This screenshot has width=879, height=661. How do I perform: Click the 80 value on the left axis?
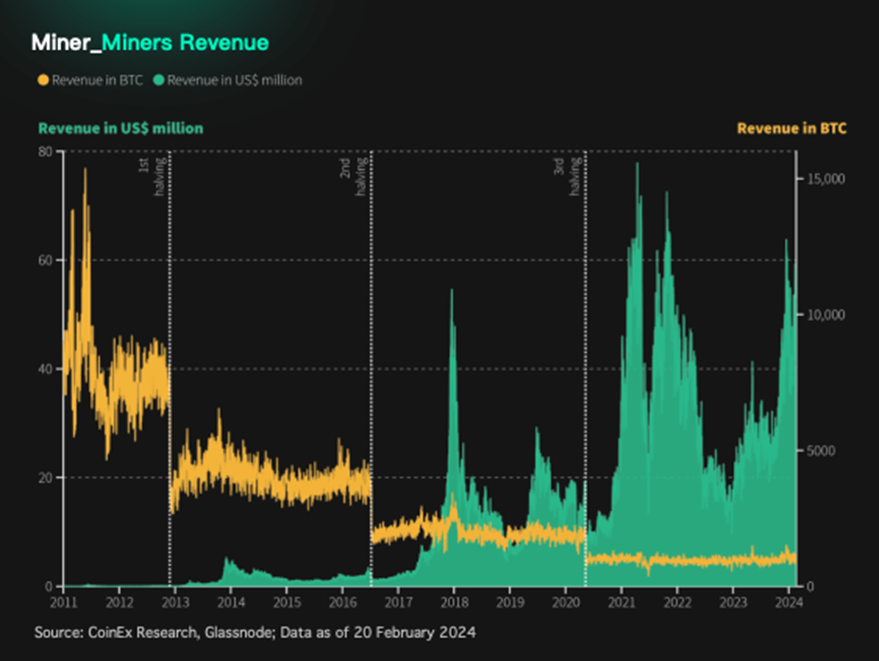[x=46, y=151]
